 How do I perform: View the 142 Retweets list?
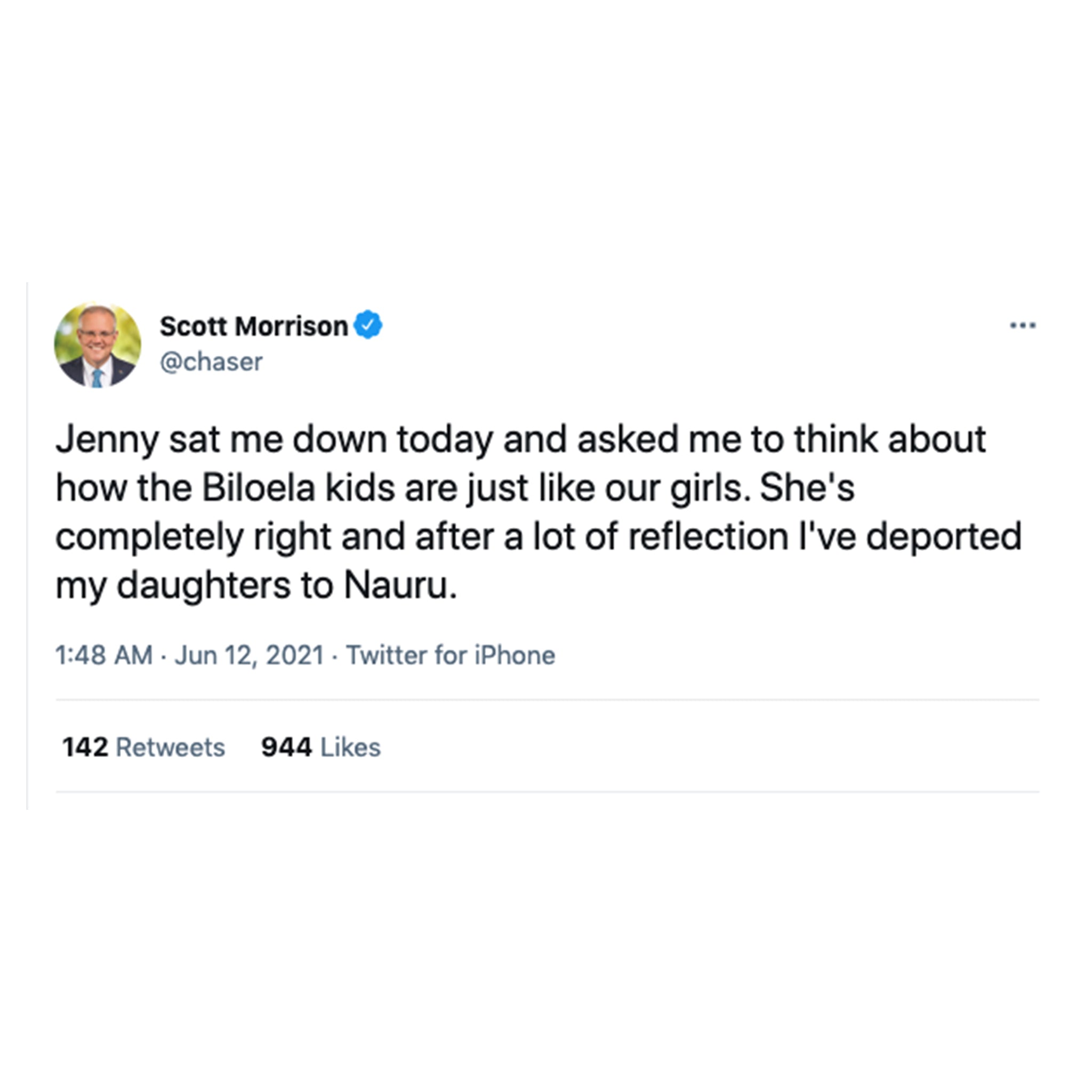coord(143,747)
